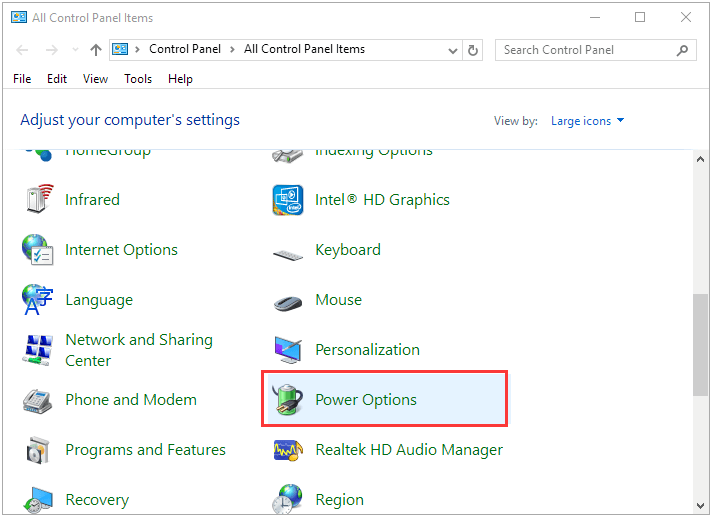This screenshot has width=711, height=517.
Task: Click the Refresh button beside address bar
Action: tap(474, 49)
